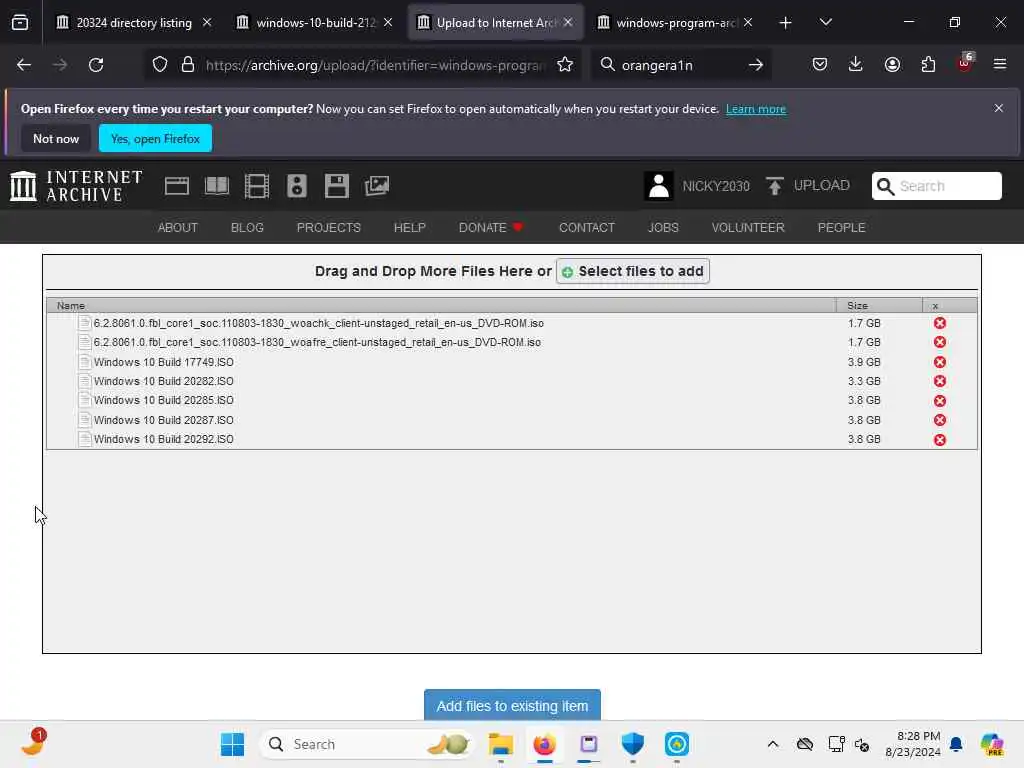Open Windows Security shield in taskbar

(x=633, y=744)
